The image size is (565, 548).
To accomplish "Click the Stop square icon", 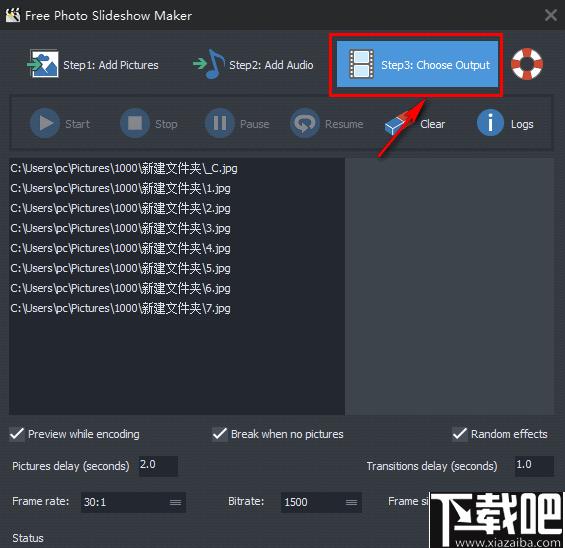I will (135, 123).
